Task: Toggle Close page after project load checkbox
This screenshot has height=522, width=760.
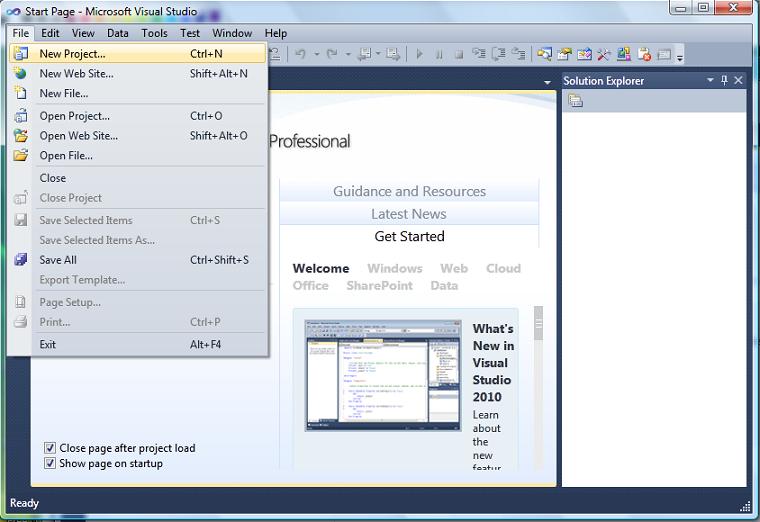Action: coord(49,448)
